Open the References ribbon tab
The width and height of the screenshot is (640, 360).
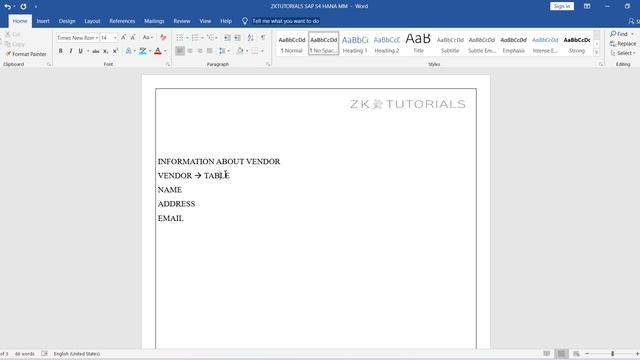122,21
